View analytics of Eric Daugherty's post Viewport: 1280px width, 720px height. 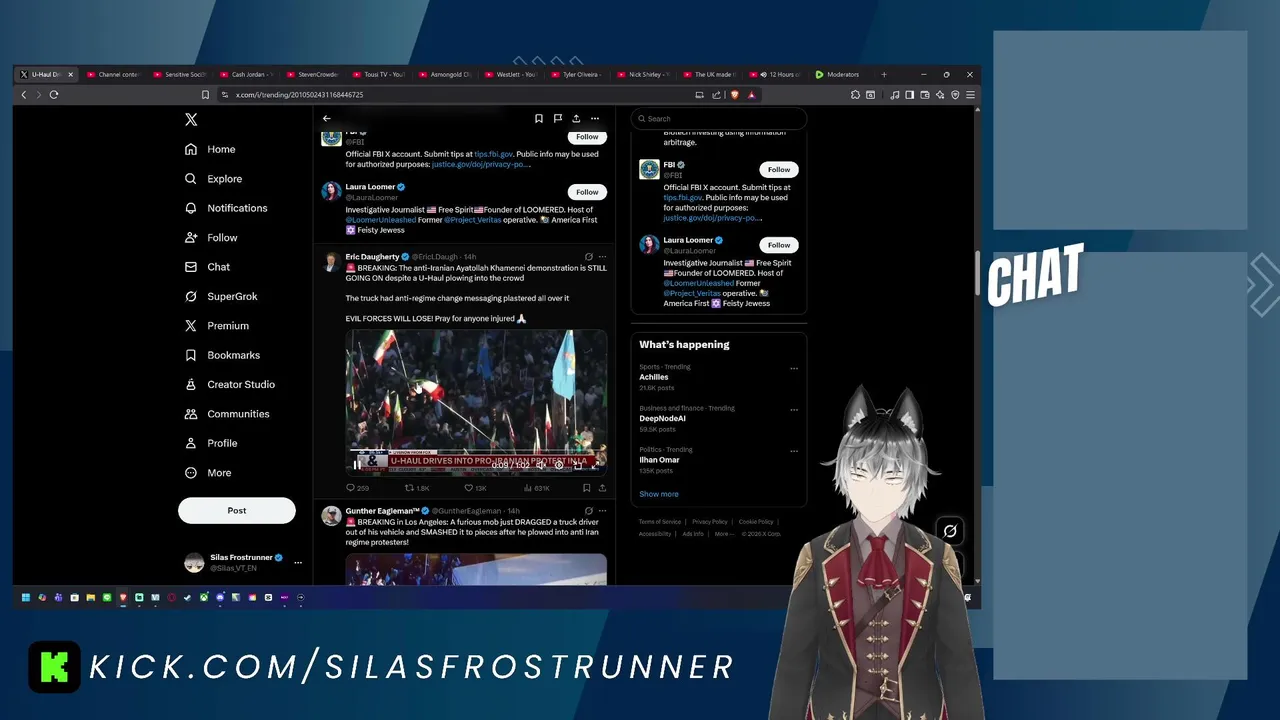537,488
